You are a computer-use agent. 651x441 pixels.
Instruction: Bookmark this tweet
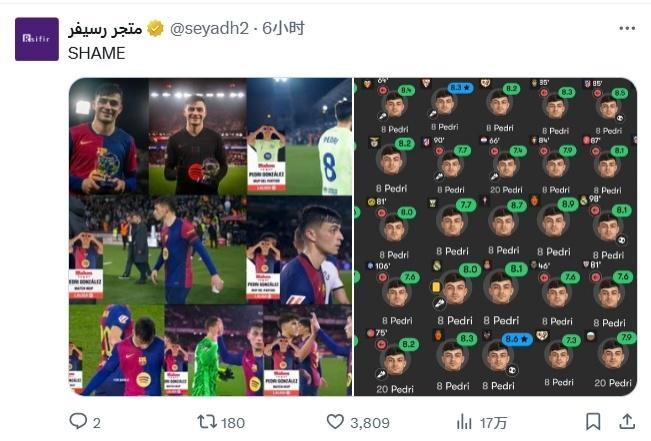pyautogui.click(x=593, y=422)
